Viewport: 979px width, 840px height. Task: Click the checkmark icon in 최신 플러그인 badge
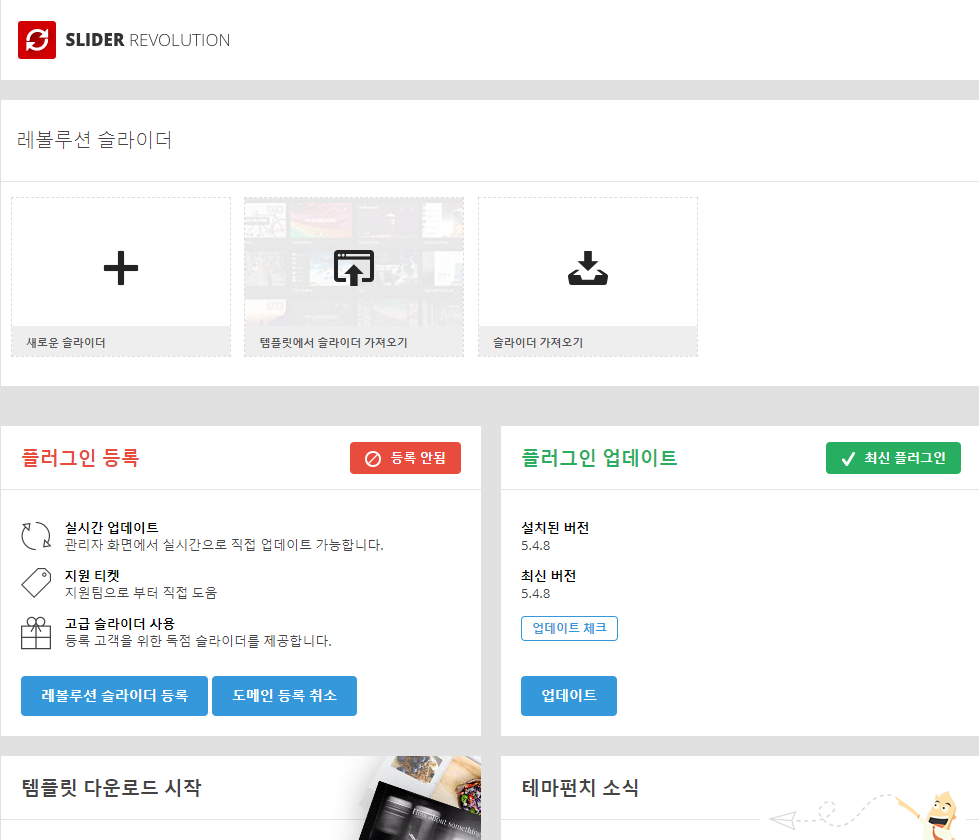coord(848,458)
